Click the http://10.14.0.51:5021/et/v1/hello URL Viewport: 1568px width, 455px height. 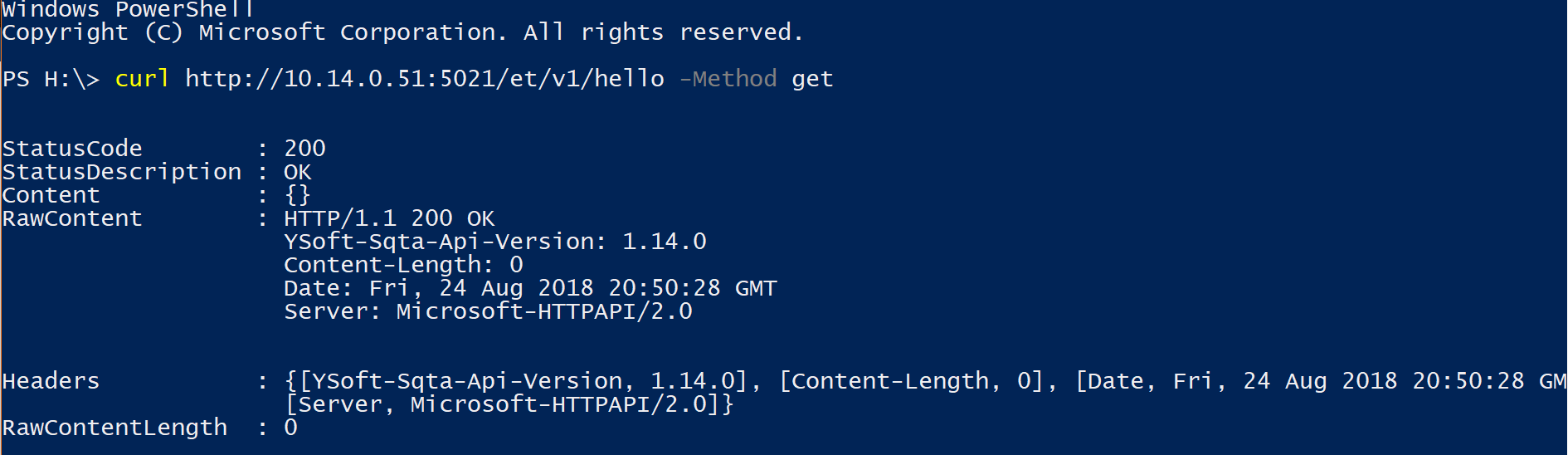tap(424, 79)
